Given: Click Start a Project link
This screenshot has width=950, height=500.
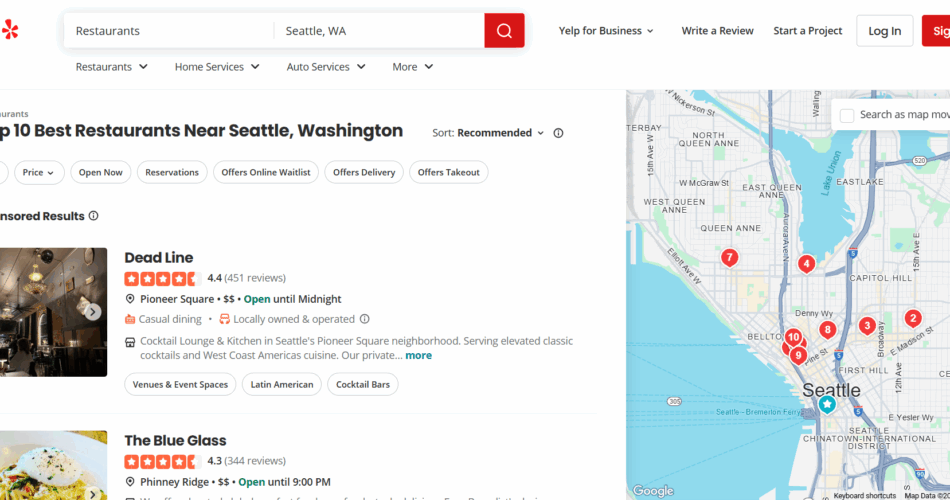Looking at the screenshot, I should tap(808, 30).
